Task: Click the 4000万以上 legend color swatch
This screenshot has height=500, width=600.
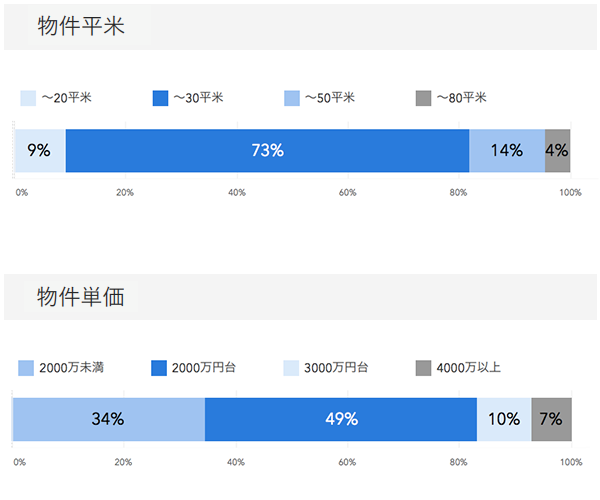Action: pyautogui.click(x=423, y=368)
